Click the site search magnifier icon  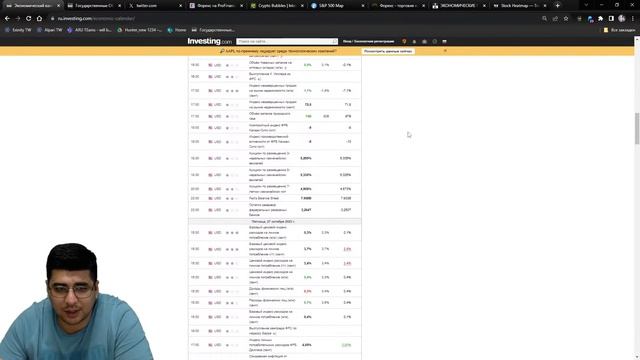[334, 41]
